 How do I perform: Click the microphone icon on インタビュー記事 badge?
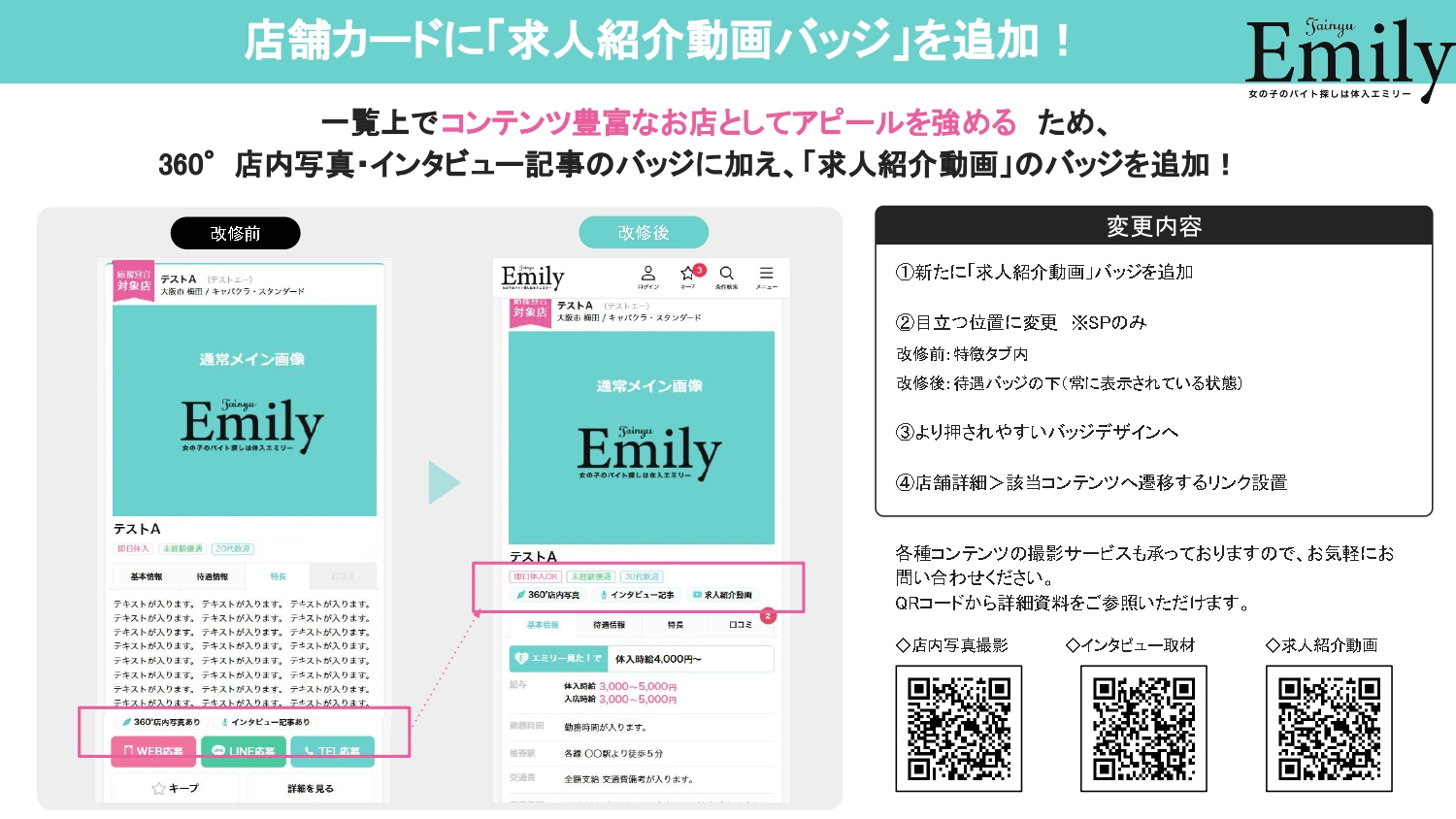click(x=604, y=595)
